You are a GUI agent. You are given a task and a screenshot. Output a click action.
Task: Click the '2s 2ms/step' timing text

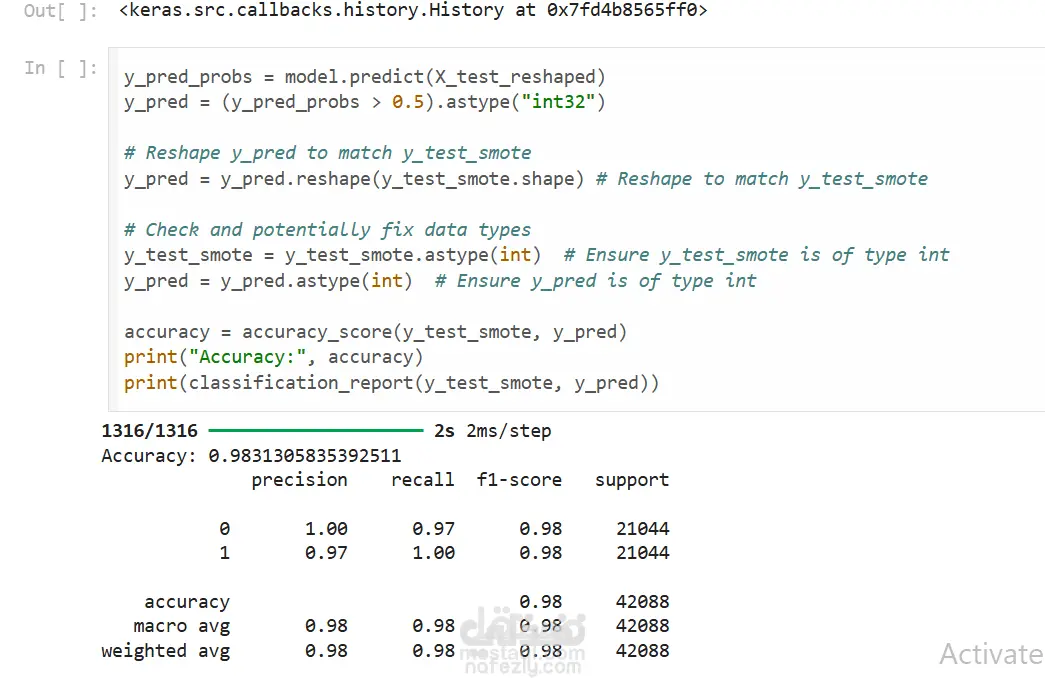point(493,431)
